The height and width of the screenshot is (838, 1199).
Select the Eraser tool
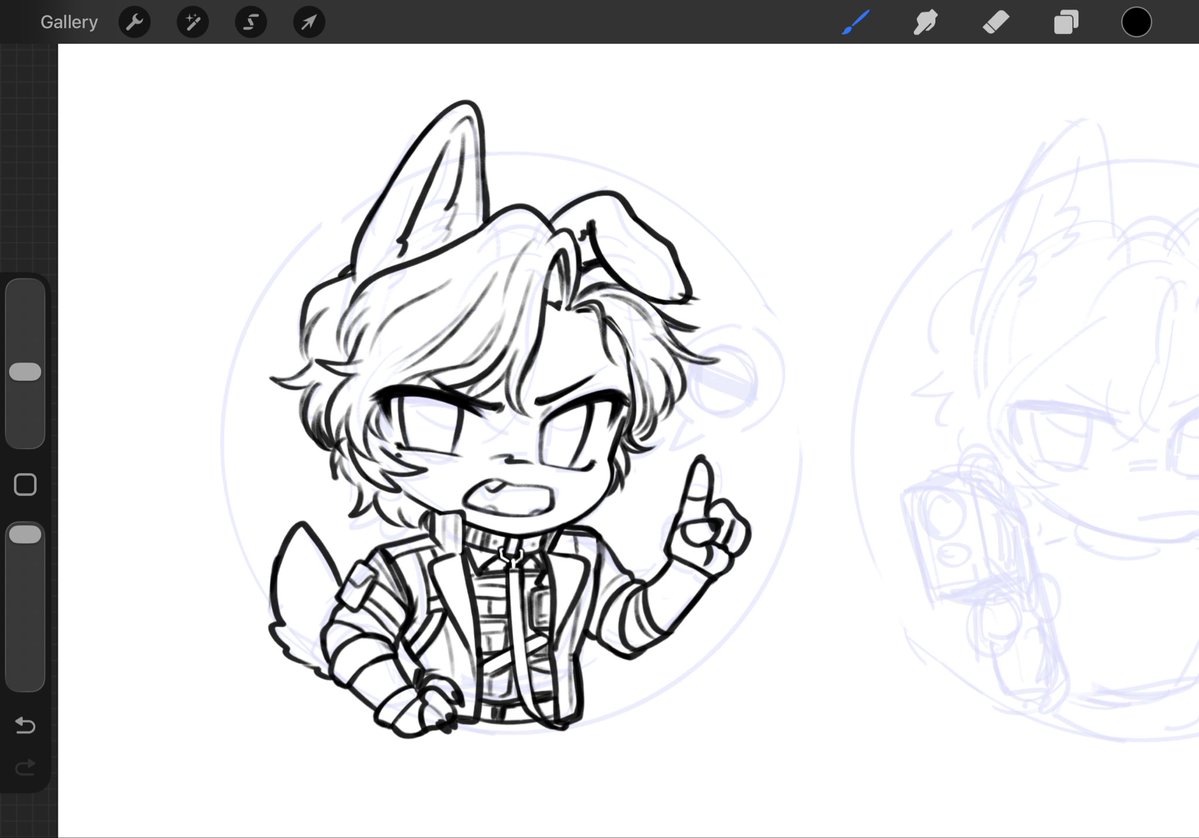(996, 22)
